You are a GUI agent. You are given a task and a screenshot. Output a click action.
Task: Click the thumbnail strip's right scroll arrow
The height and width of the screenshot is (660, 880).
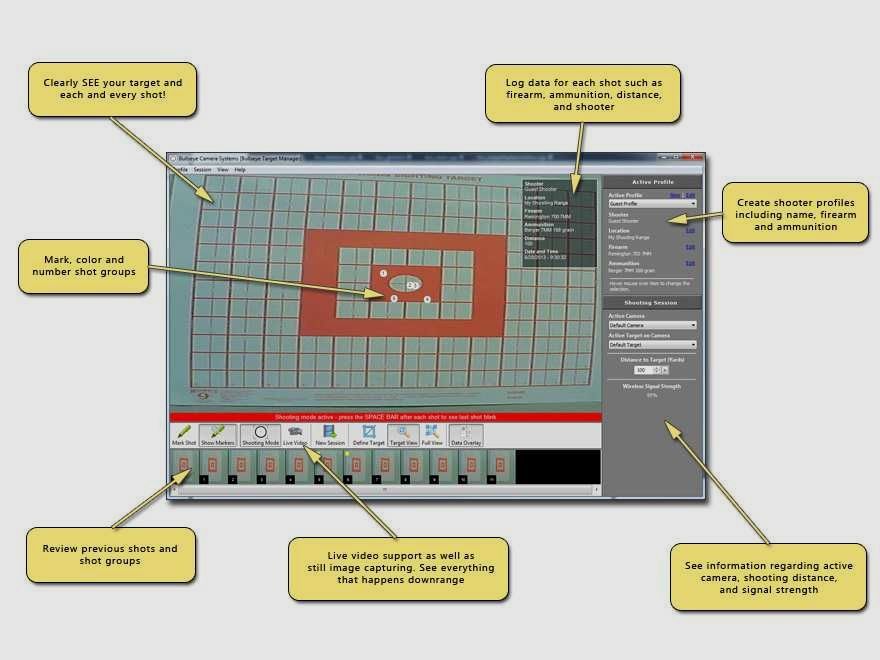[596, 490]
